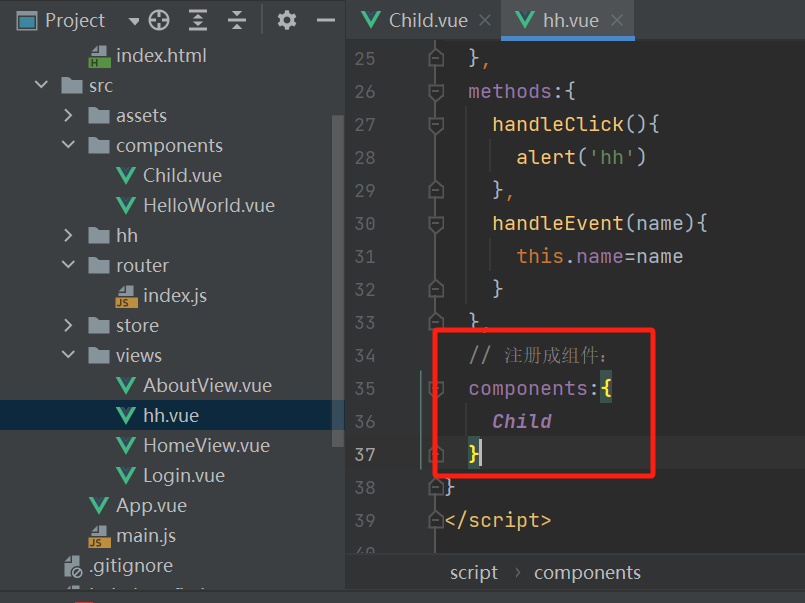Open AboutView.vue in views

coord(207,385)
